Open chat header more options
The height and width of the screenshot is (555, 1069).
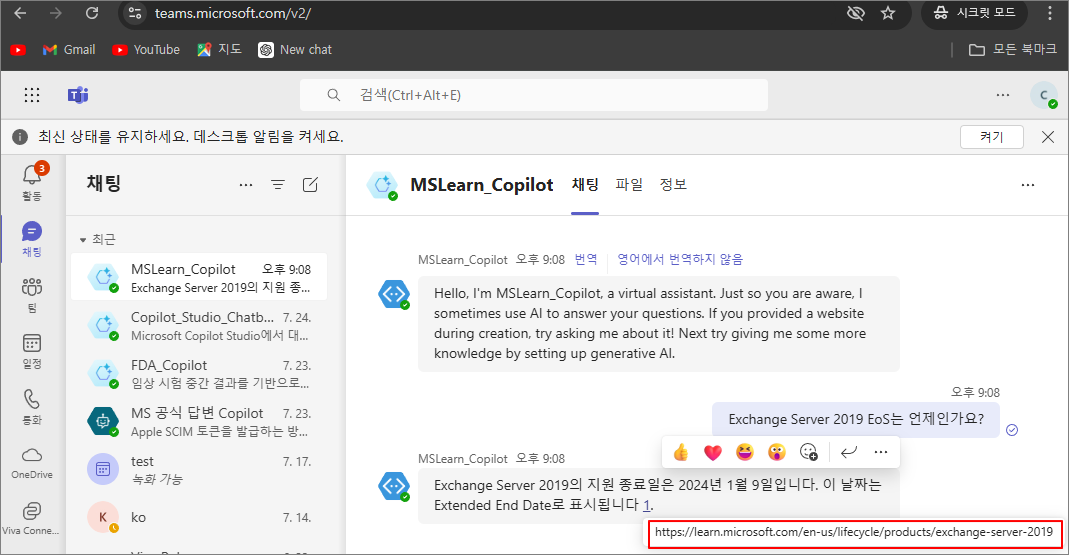[x=1028, y=185]
